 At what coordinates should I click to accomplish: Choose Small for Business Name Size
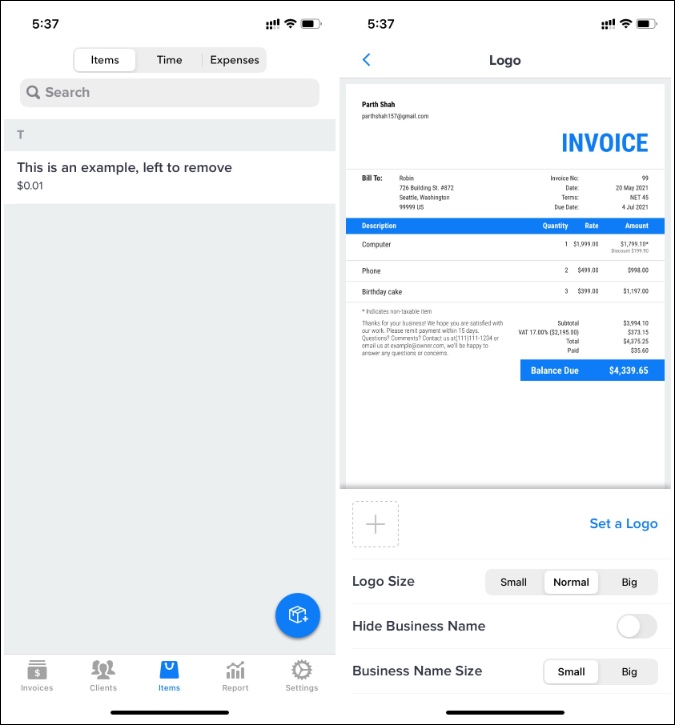click(571, 672)
